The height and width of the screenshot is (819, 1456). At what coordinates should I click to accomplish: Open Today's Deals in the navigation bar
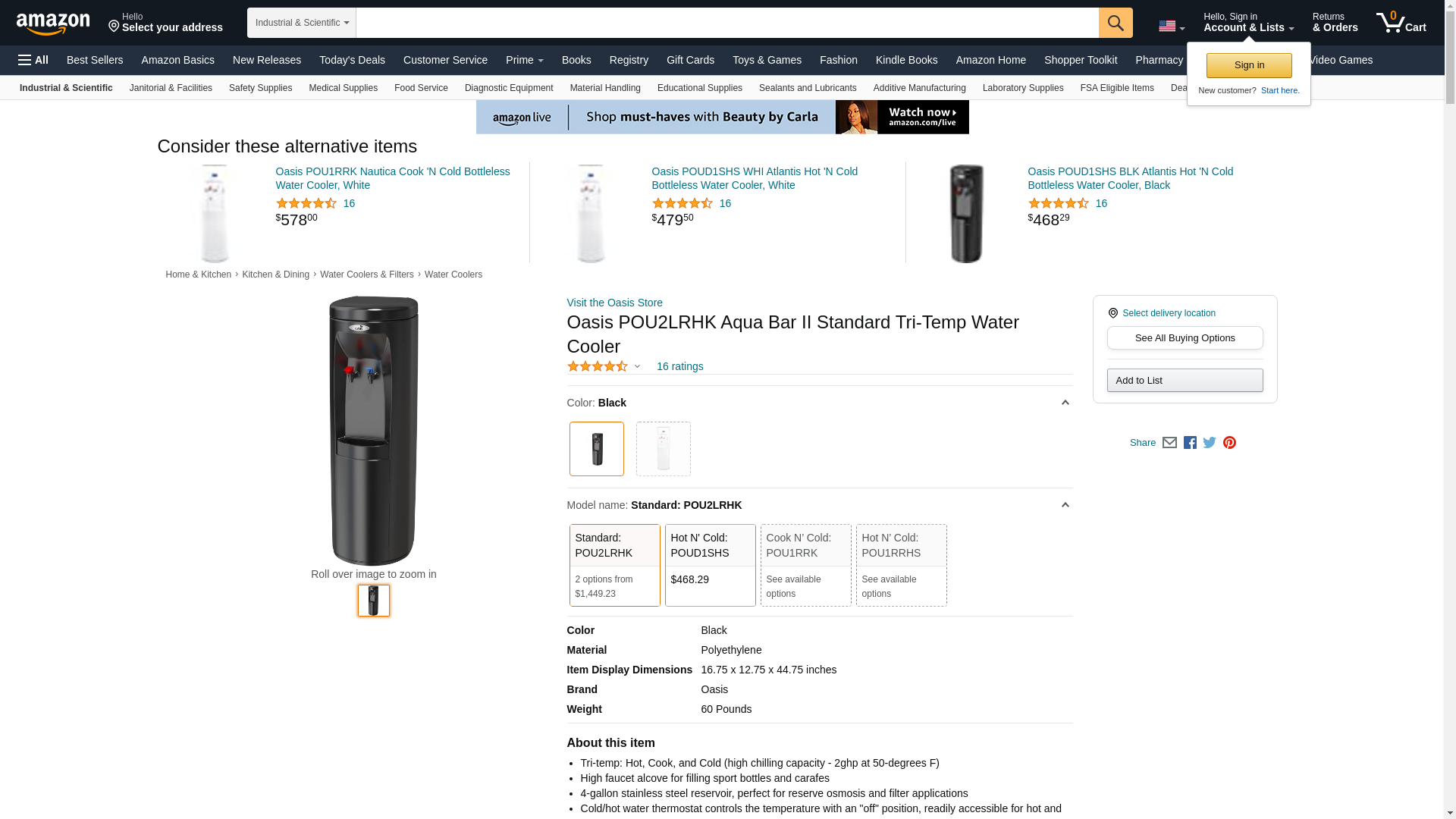click(x=352, y=60)
